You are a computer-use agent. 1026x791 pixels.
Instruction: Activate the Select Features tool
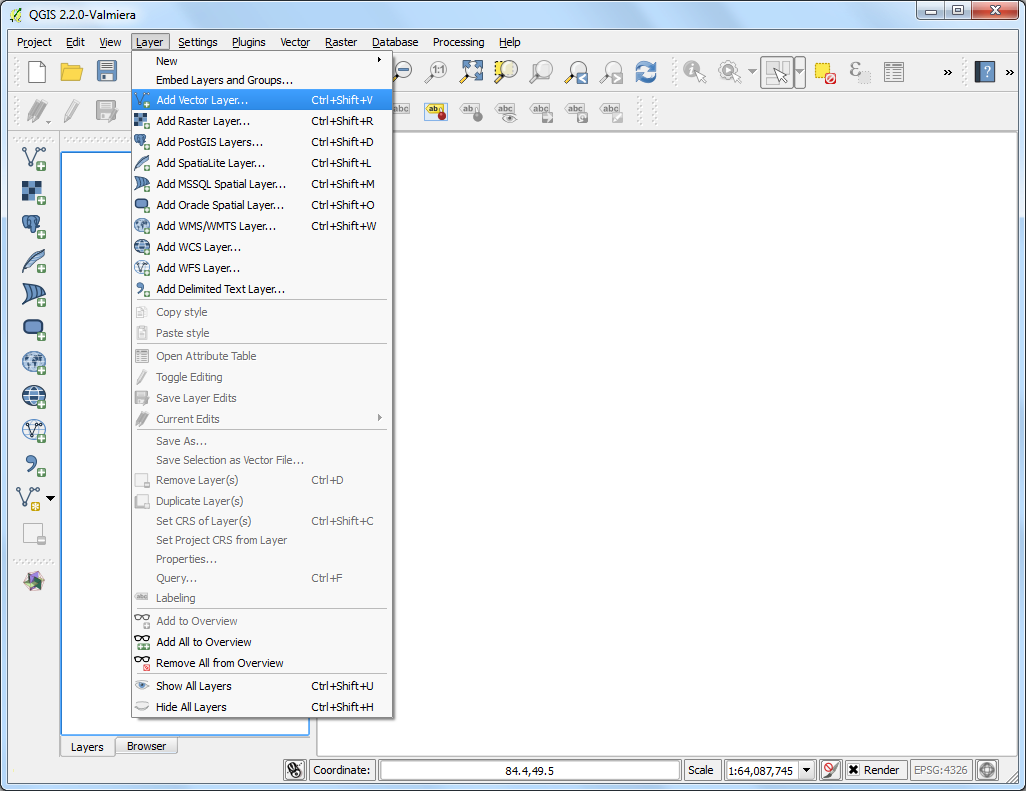(777, 72)
